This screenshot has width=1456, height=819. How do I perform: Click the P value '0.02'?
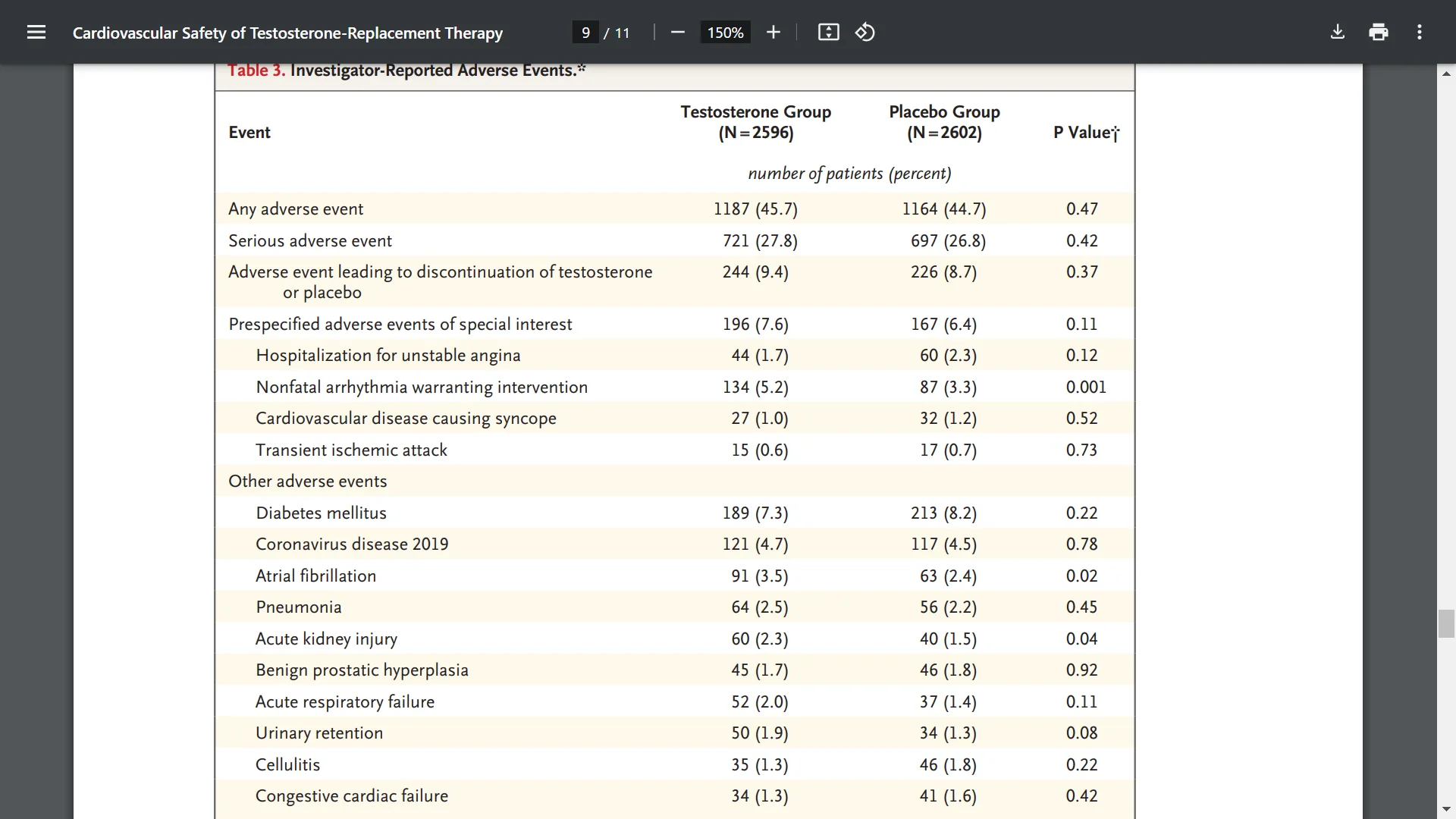1081,576
